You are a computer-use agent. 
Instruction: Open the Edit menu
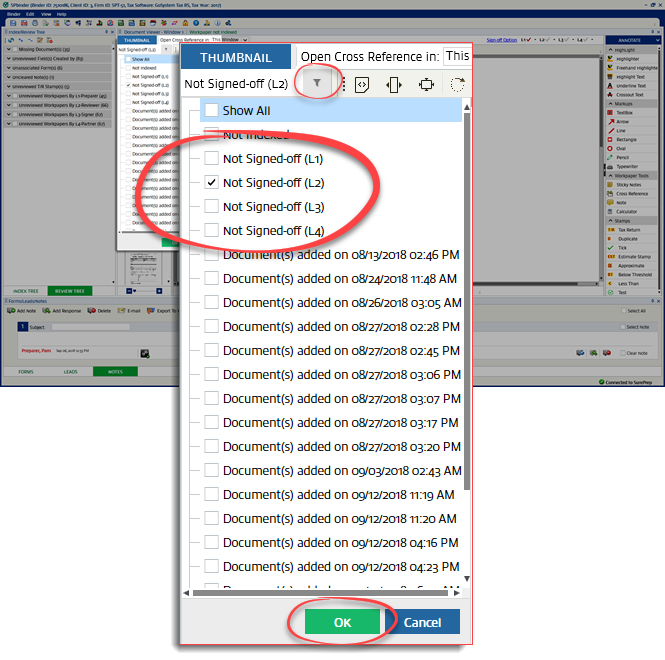click(x=30, y=14)
